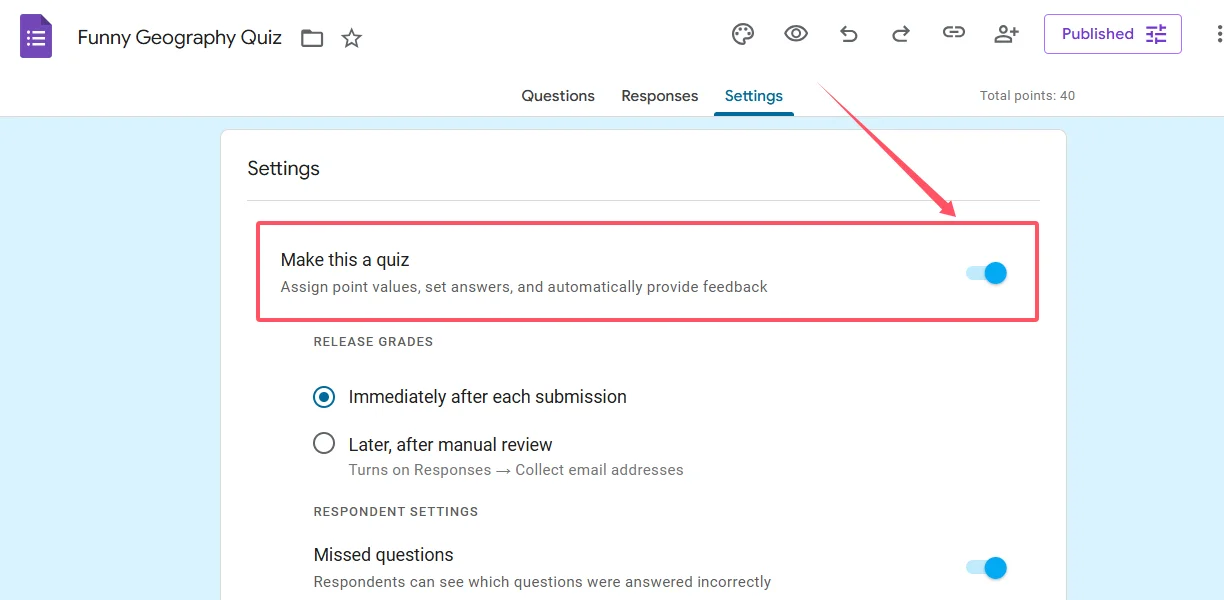Switch to the Questions tab

click(x=558, y=96)
